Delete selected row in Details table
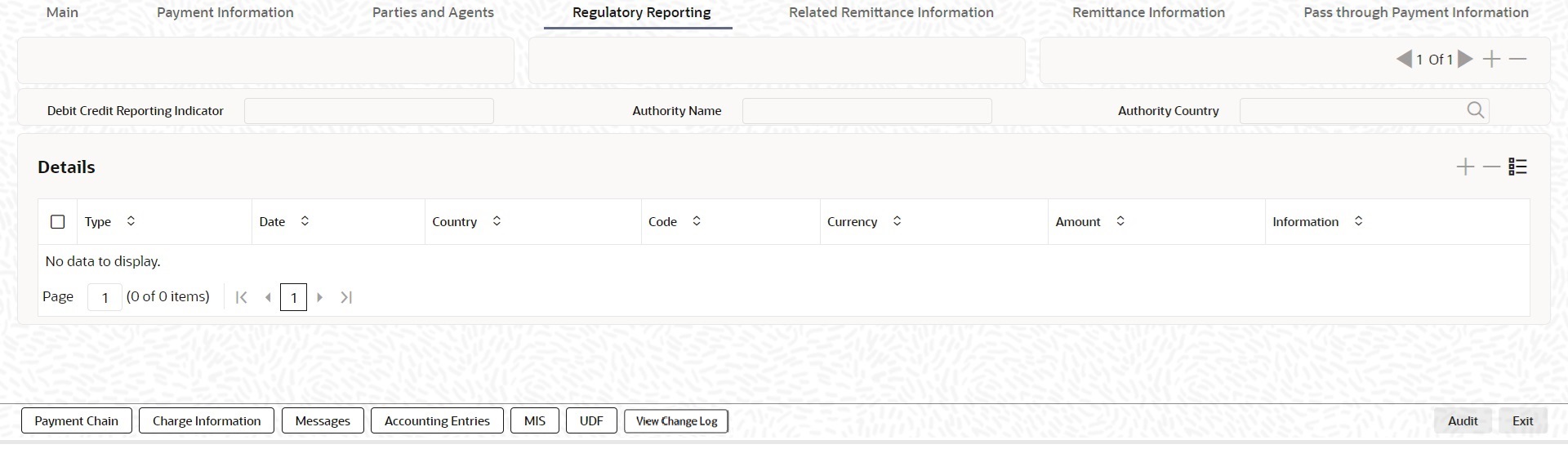This screenshot has width=1568, height=449. 1492,167
